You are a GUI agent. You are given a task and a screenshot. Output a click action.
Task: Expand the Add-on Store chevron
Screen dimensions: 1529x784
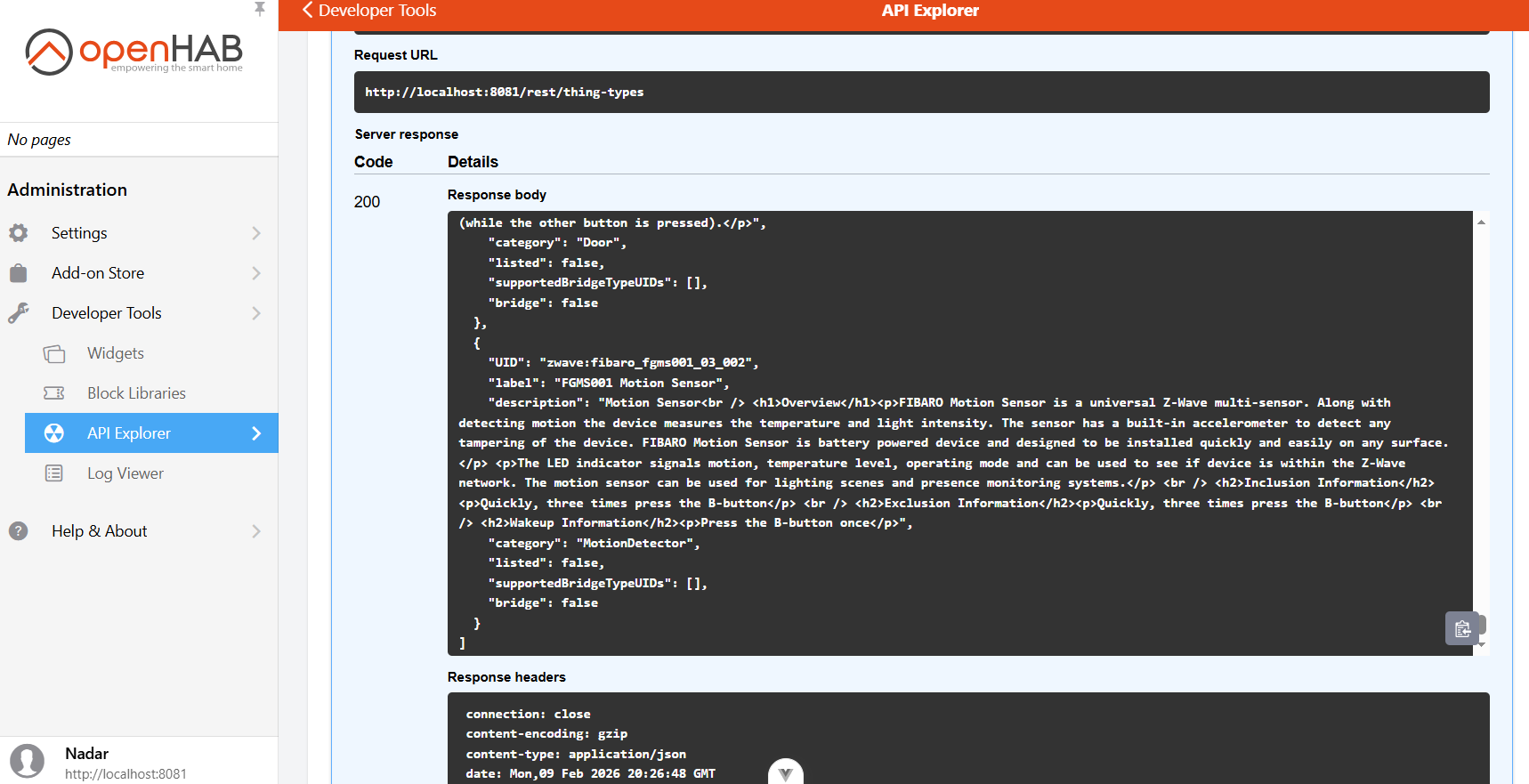(256, 273)
